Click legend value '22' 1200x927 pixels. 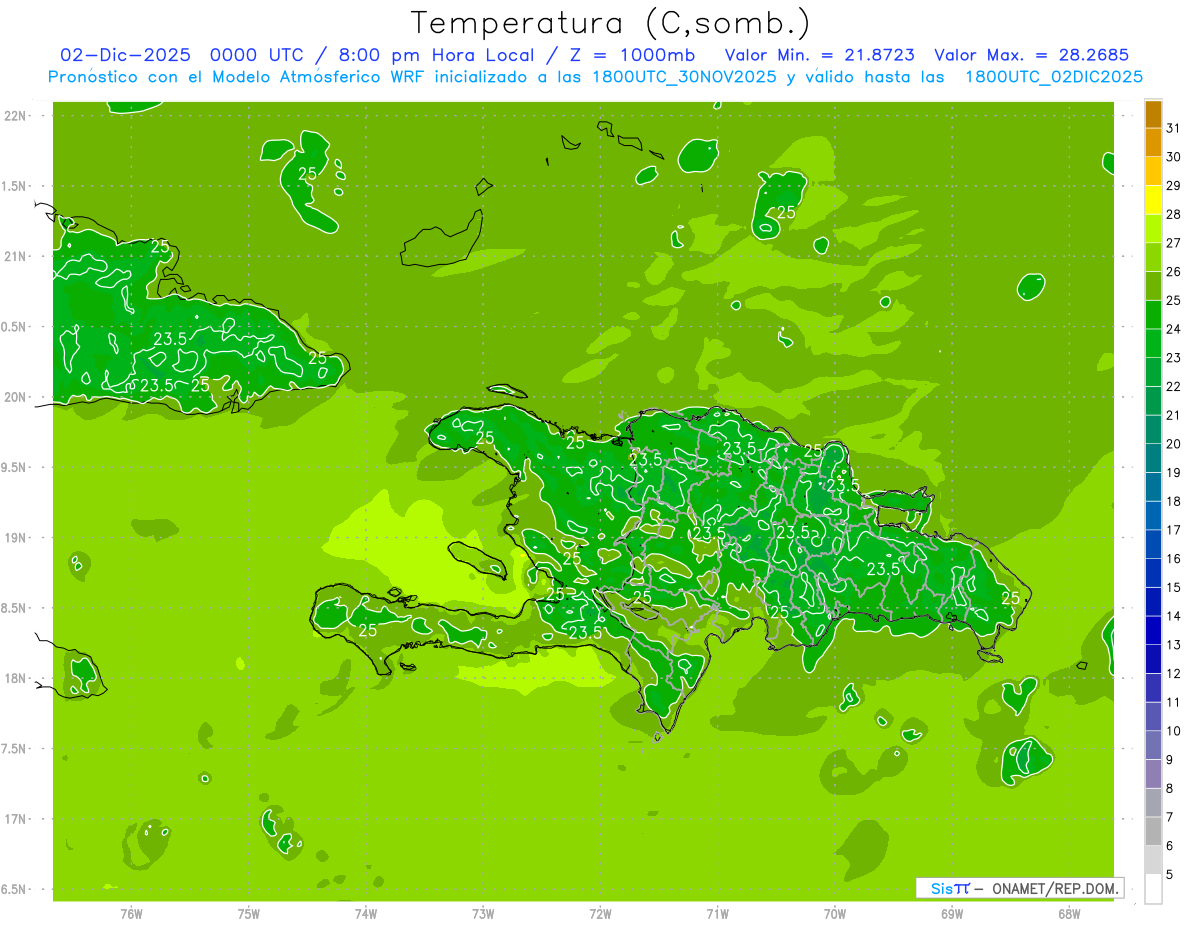1173,387
